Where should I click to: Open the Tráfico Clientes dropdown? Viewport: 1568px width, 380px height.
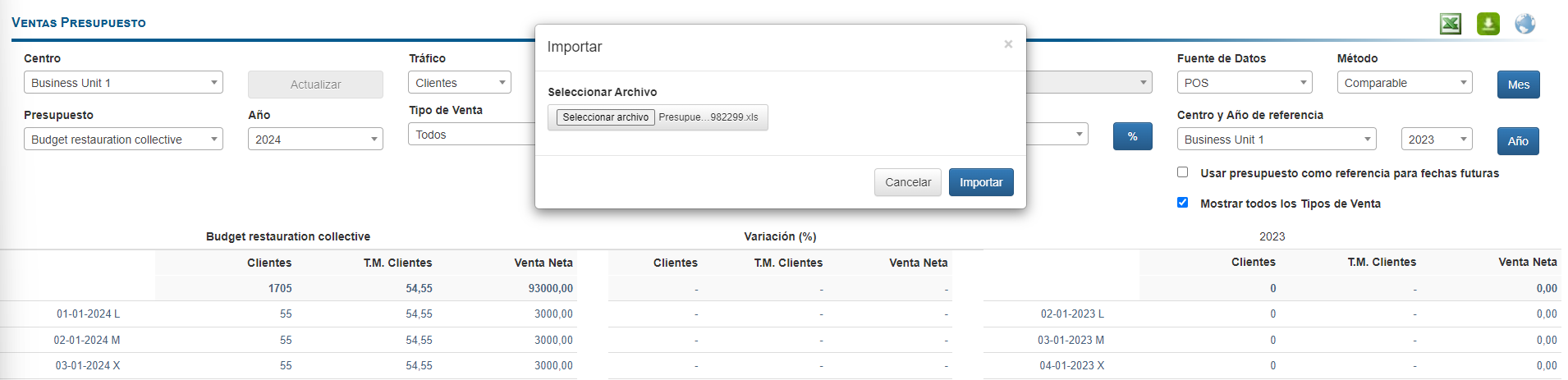(x=459, y=83)
